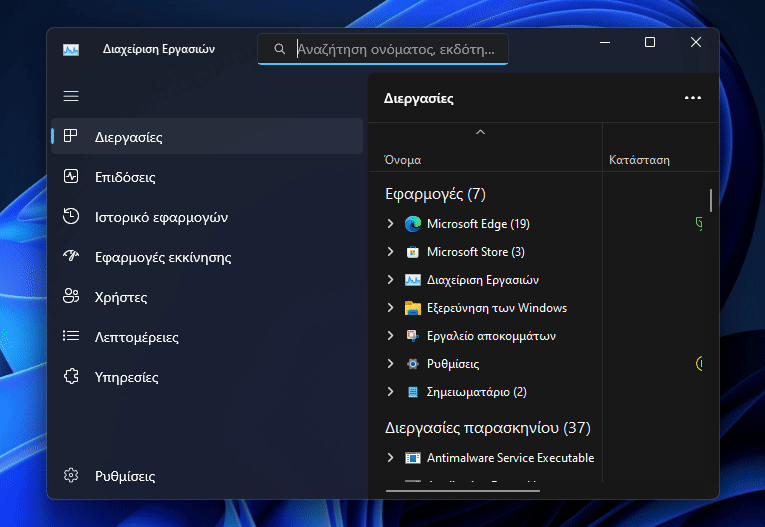Viewport: 765px width, 527px height.
Task: Expand the Σημειωματάριο (2) group
Action: coord(390,392)
